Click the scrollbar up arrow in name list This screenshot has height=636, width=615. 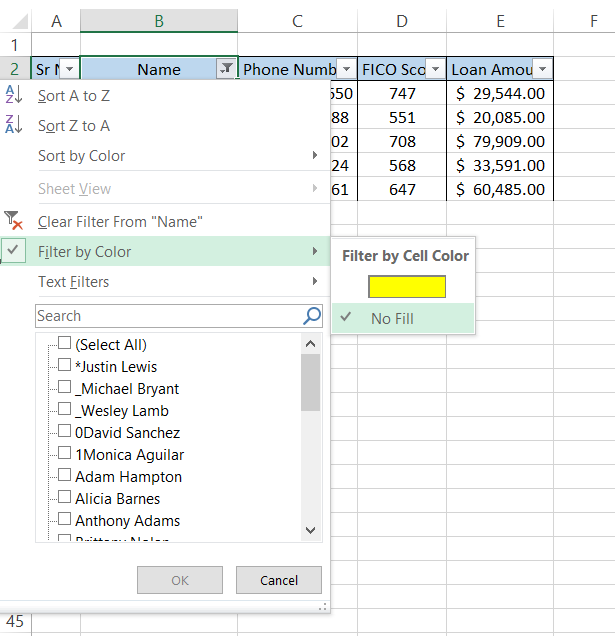(310, 344)
